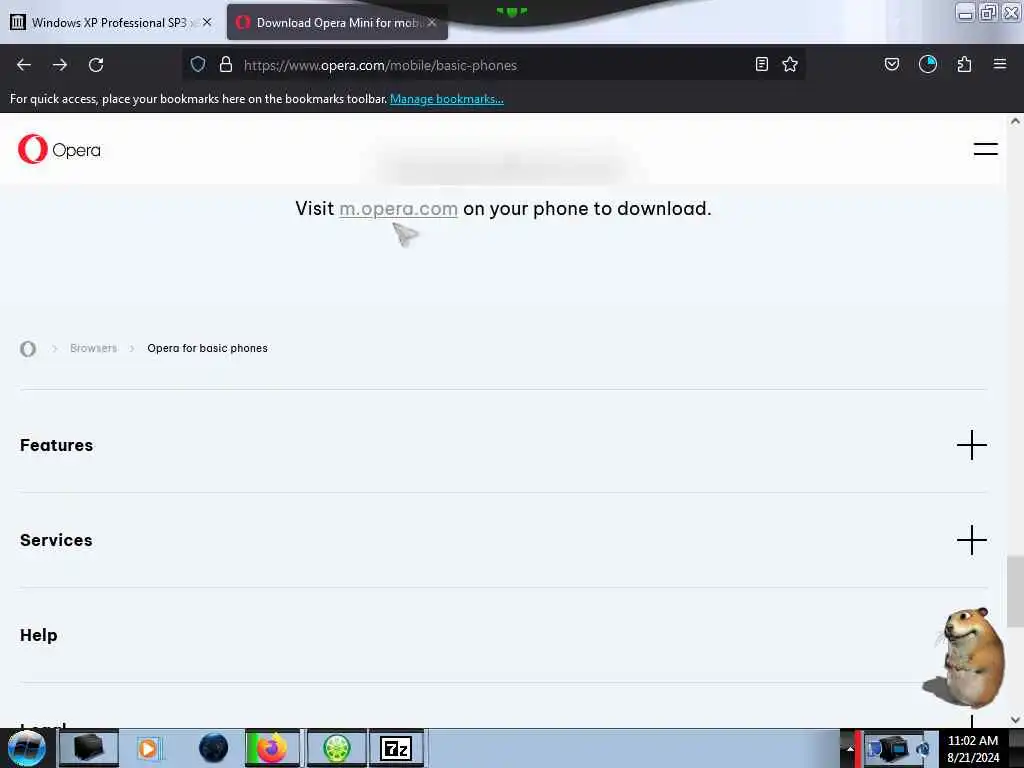Open tracking protection shield icon

[x=198, y=64]
